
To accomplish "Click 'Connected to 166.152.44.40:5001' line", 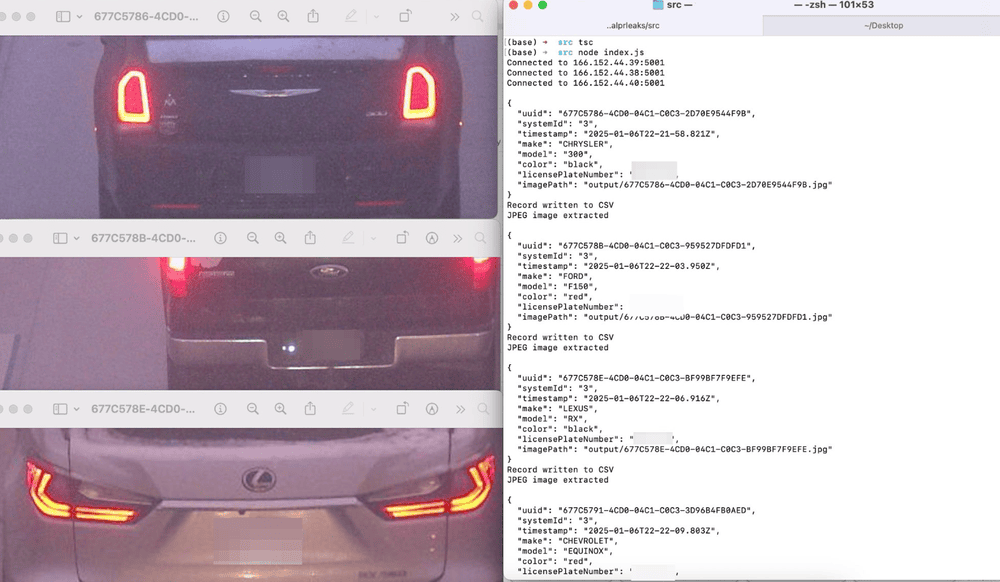I will (x=585, y=83).
